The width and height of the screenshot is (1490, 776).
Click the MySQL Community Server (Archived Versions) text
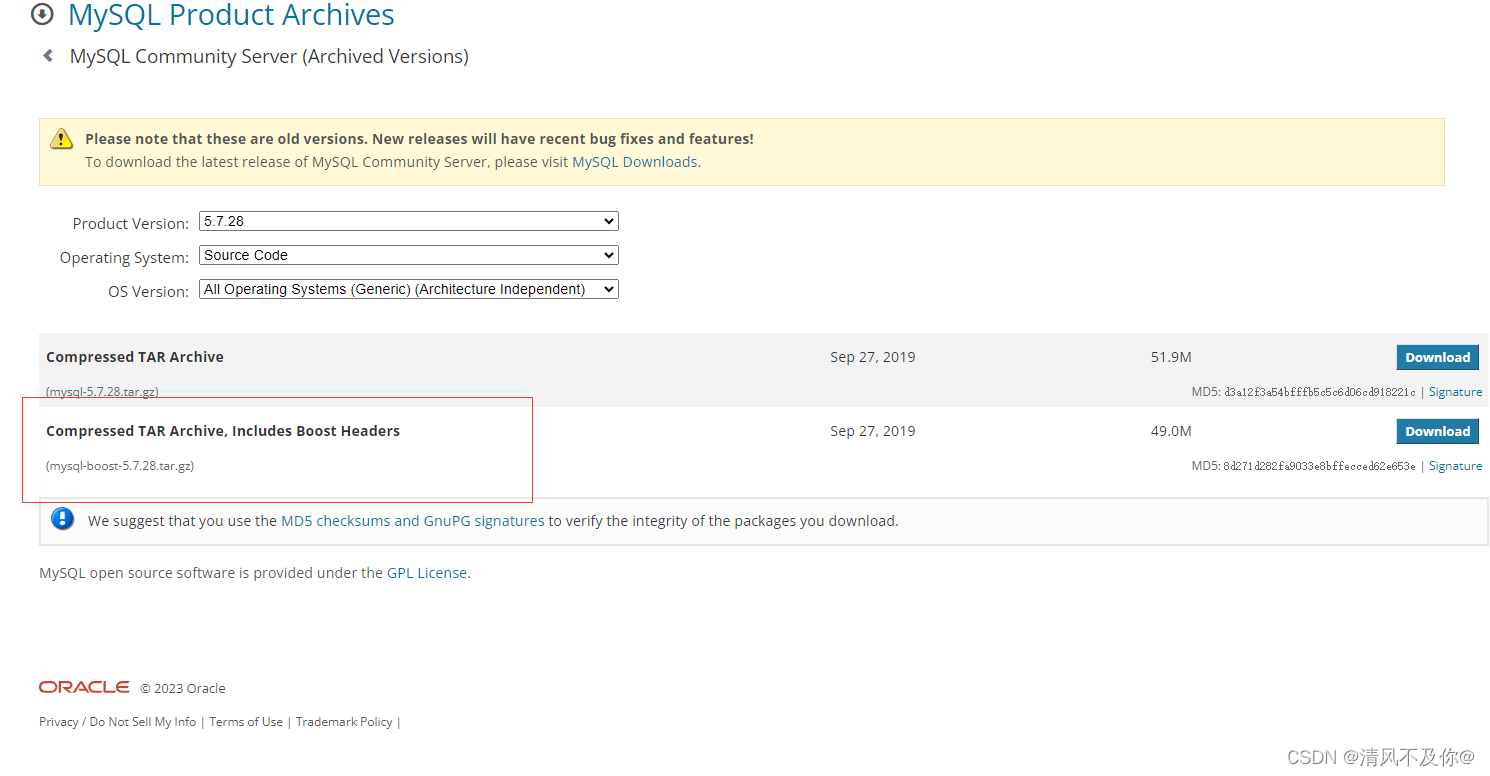pos(269,57)
